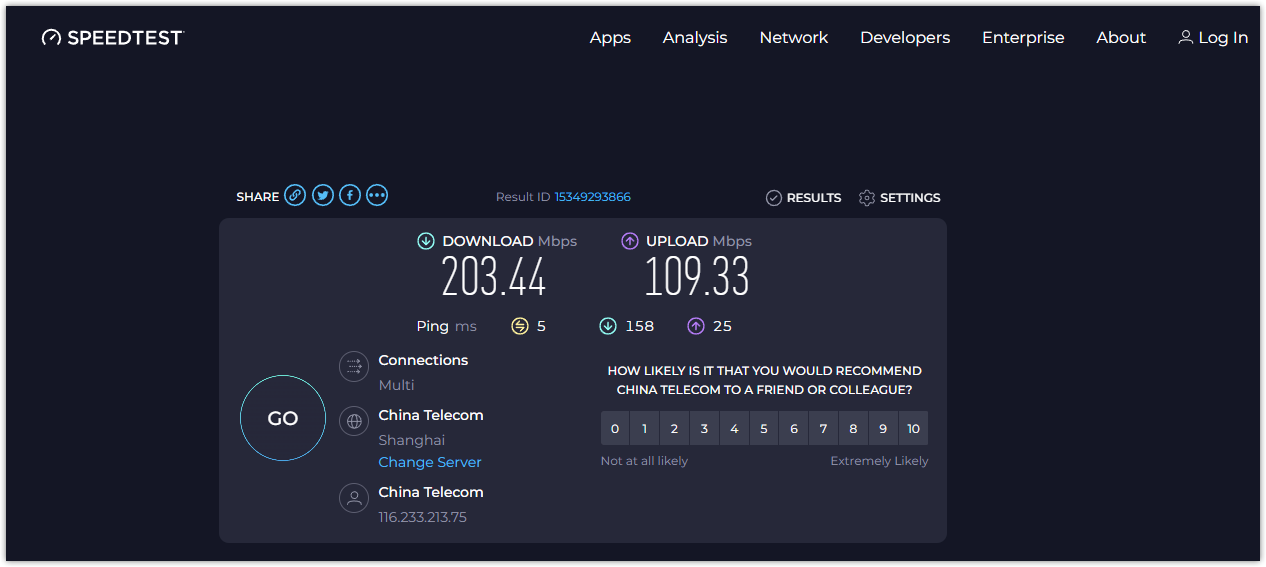
Task: View test Results
Action: click(803, 198)
